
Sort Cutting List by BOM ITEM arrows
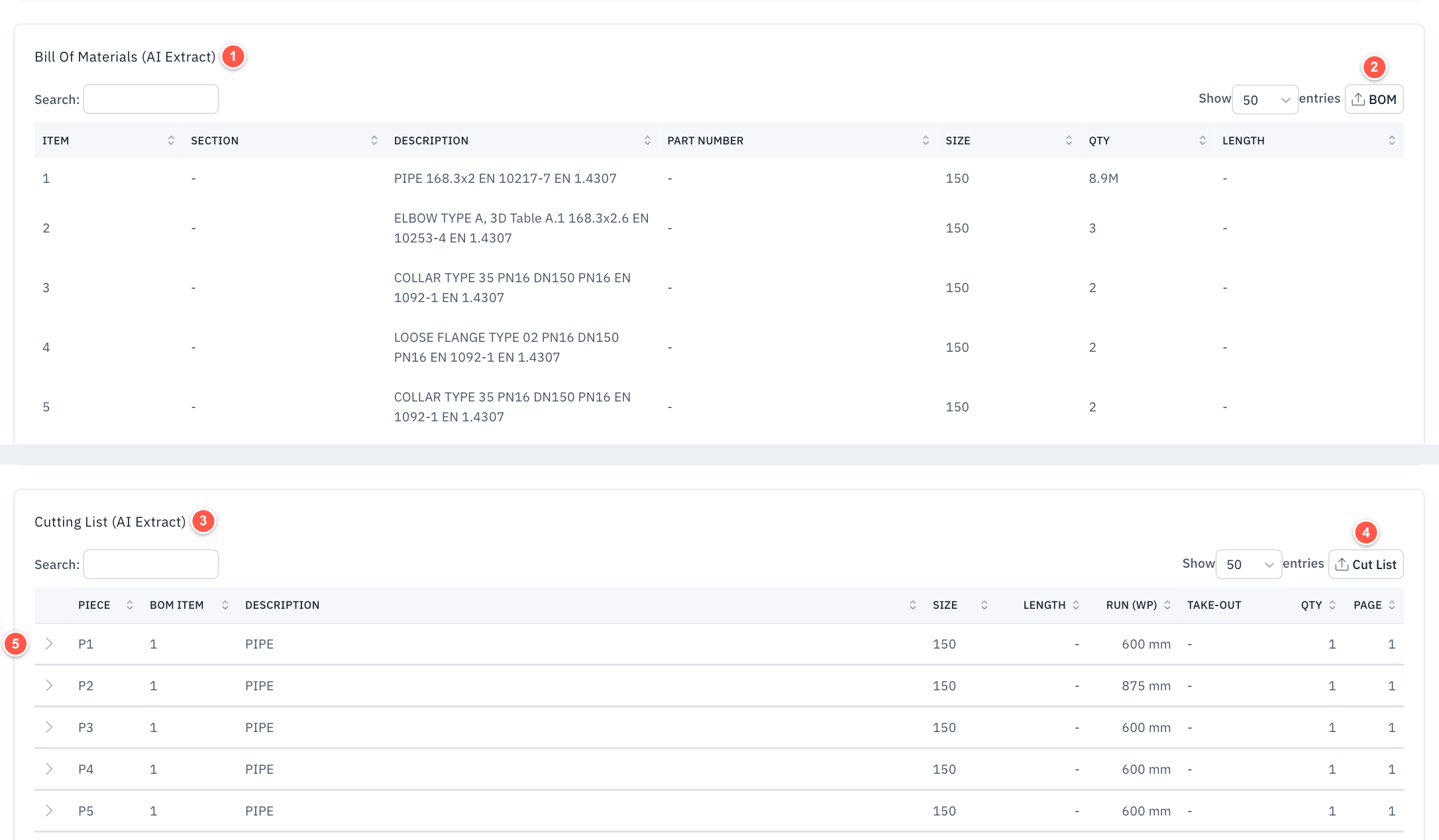coord(225,605)
